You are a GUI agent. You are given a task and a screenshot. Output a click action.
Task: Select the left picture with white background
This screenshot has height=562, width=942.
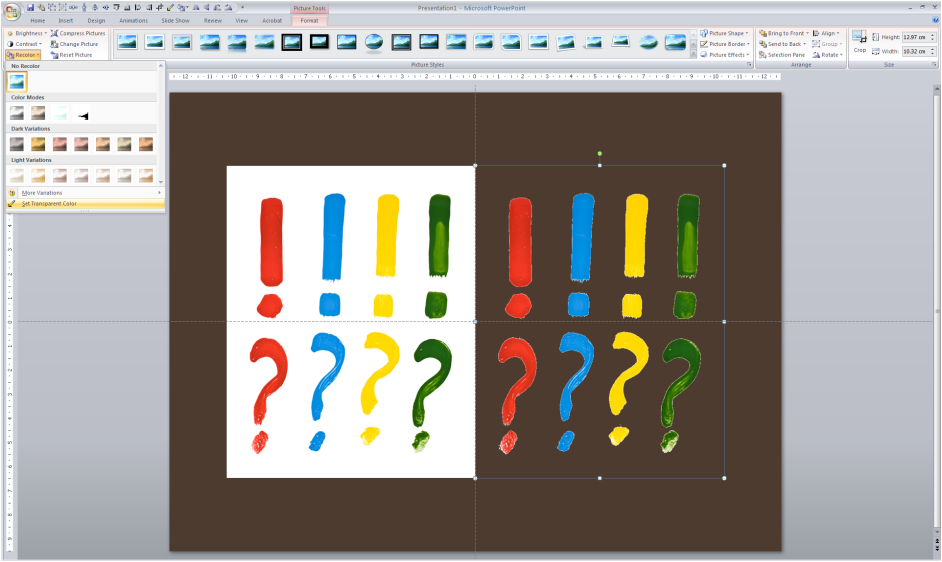(351, 322)
